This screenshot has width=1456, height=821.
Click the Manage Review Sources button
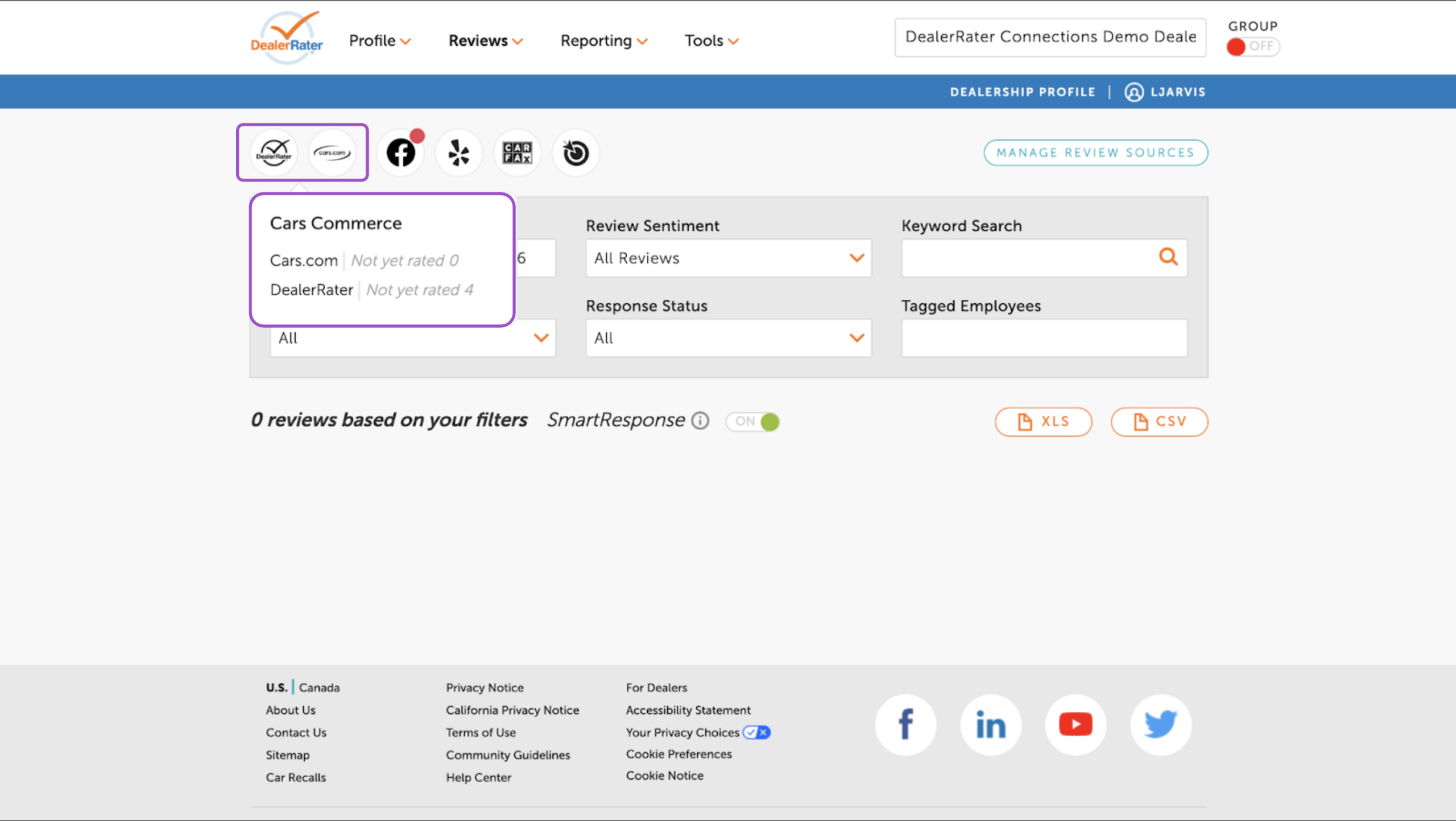tap(1095, 152)
